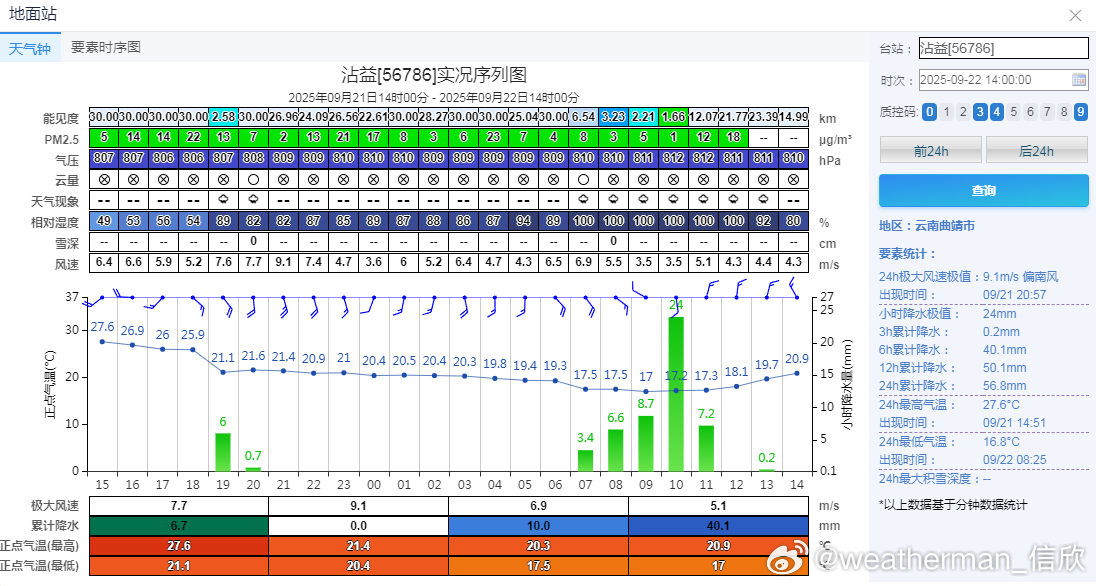Viewport: 1096px width, 586px height.
Task: Toggle quality control code 9
Action: click(1081, 112)
